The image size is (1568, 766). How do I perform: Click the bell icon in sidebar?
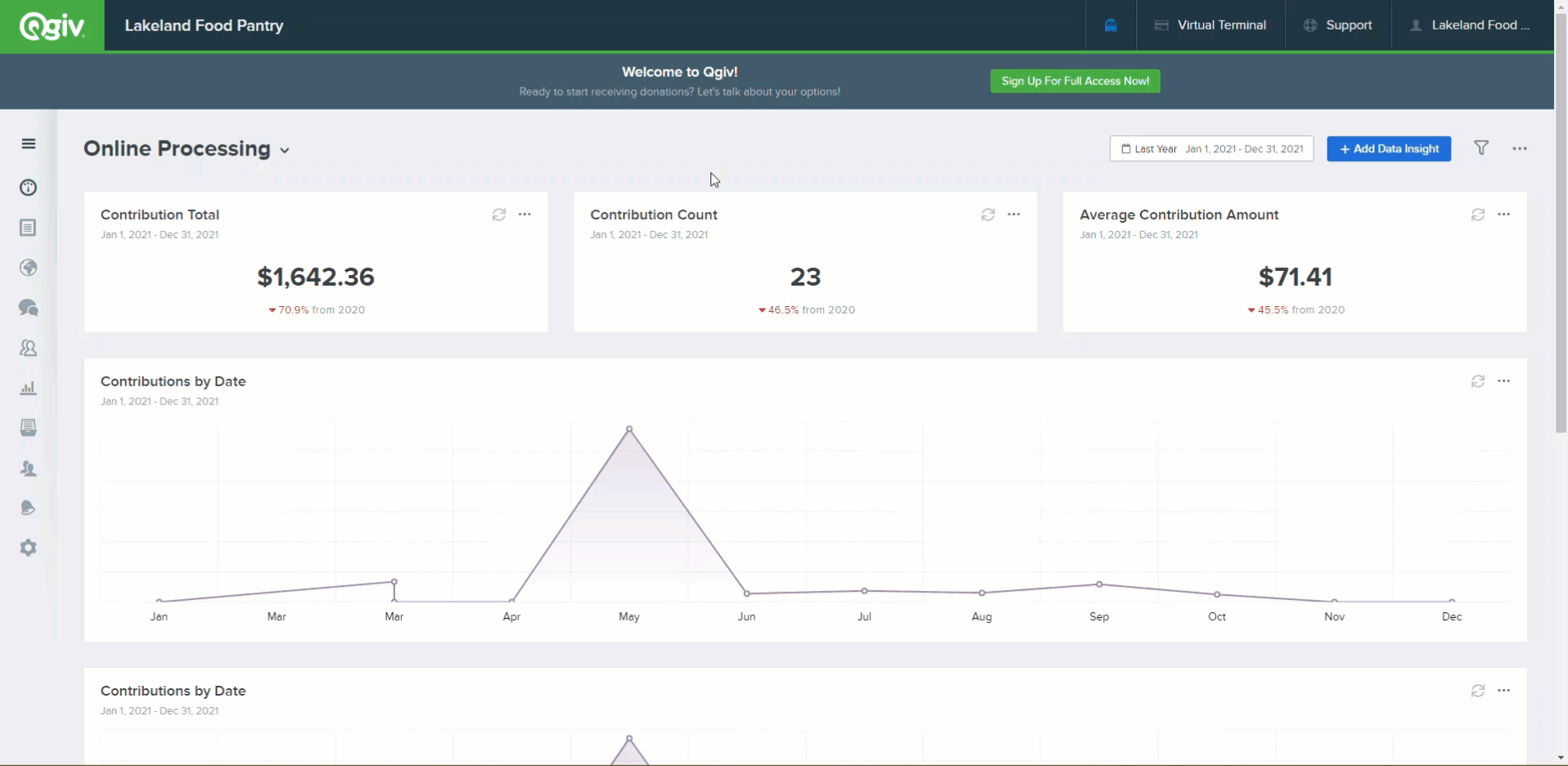point(29,508)
